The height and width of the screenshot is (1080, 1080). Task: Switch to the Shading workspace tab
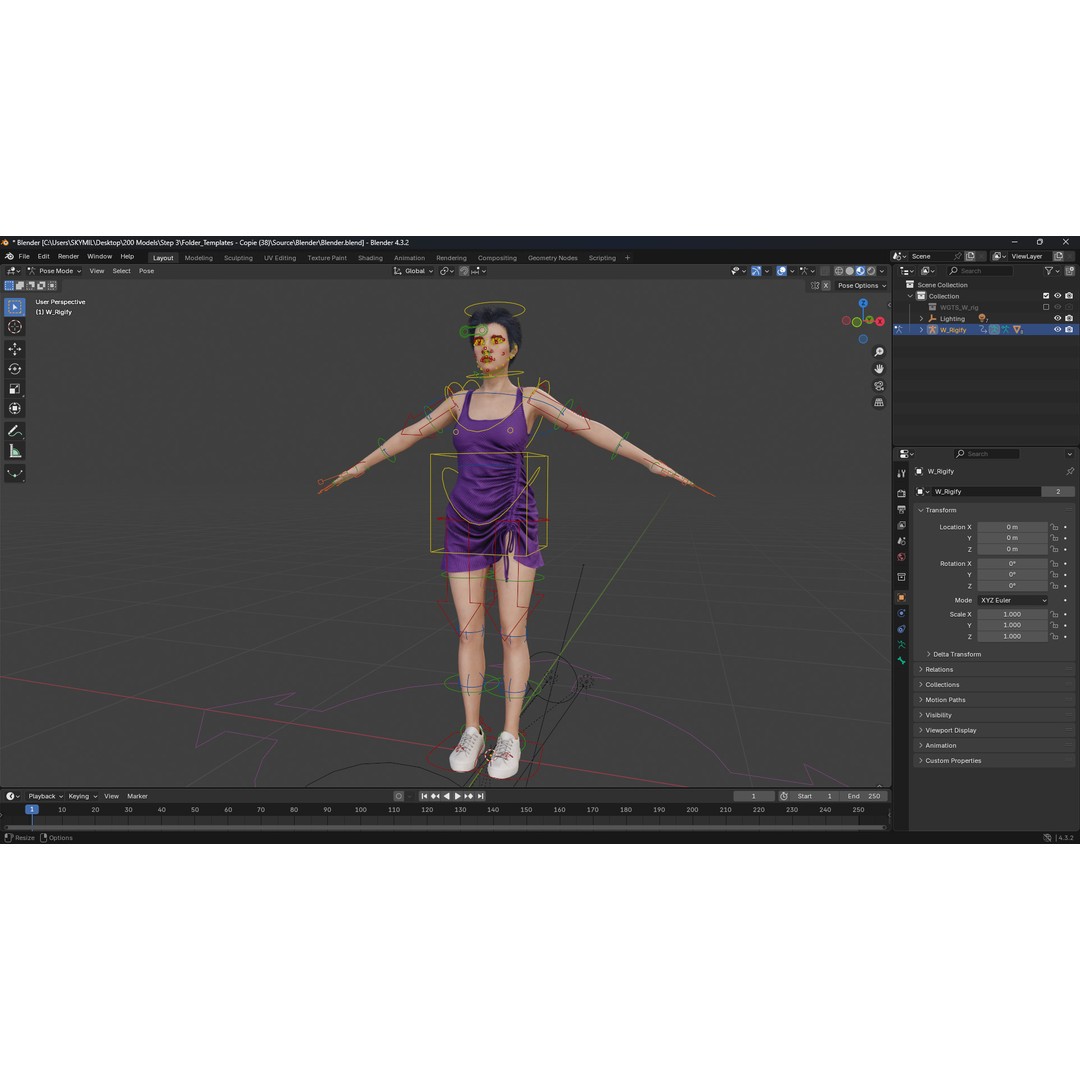[x=370, y=258]
